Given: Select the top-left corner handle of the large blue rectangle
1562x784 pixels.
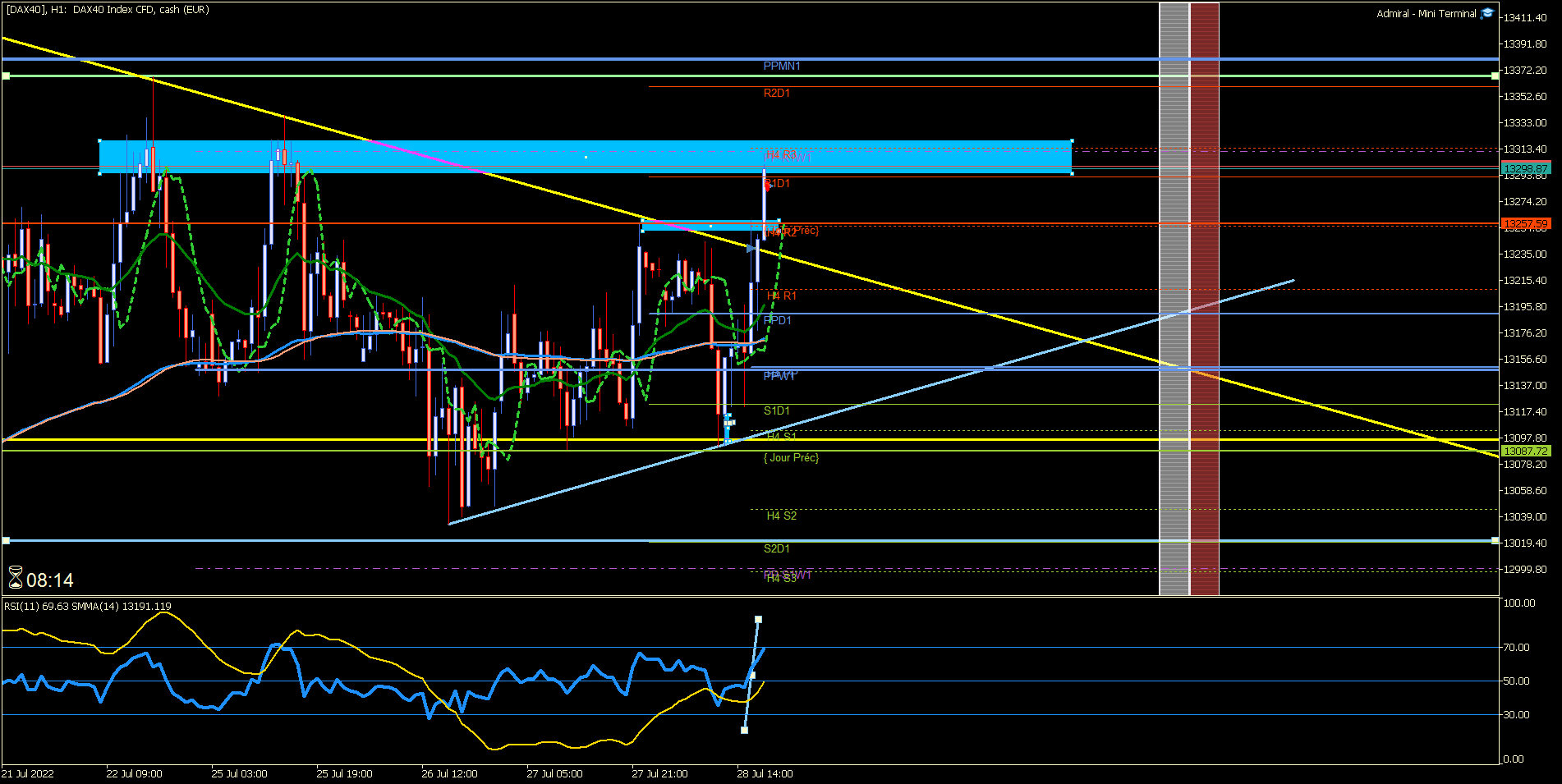Looking at the screenshot, I should pyautogui.click(x=99, y=140).
